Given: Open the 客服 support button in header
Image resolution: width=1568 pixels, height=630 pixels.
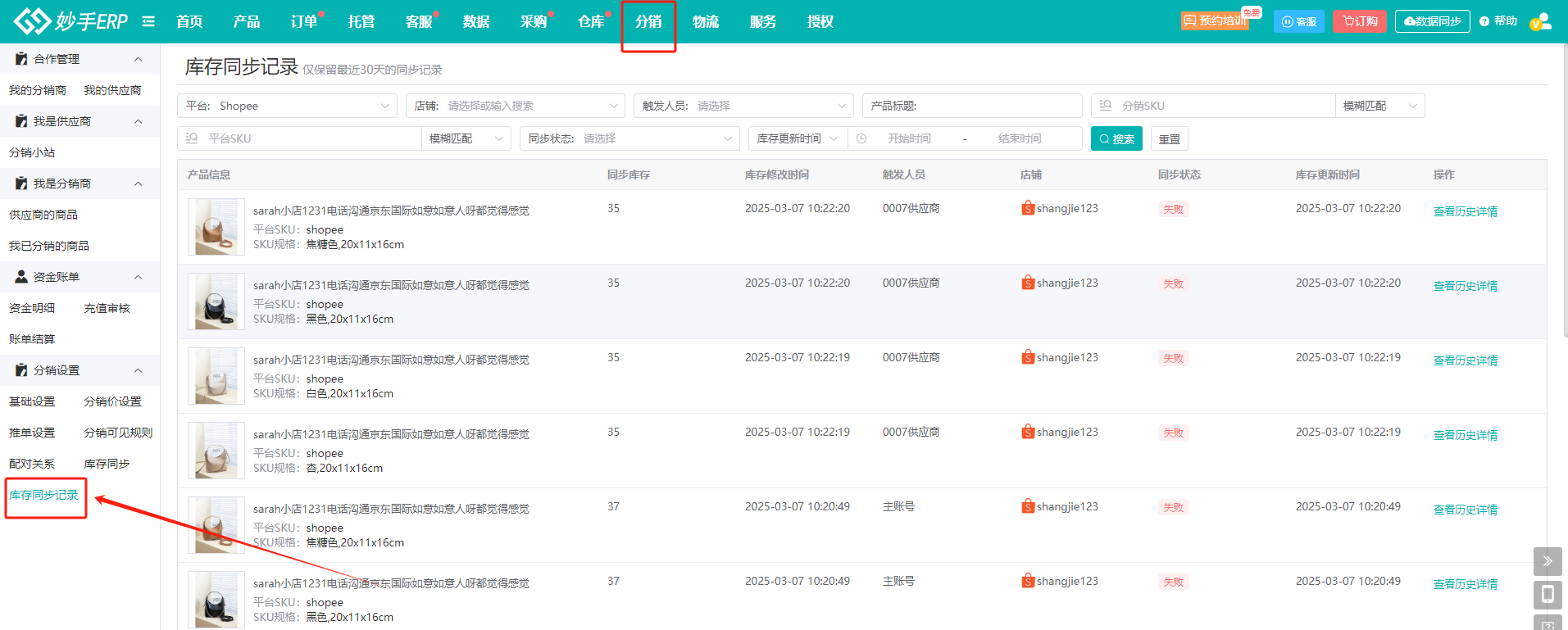Looking at the screenshot, I should click(x=1299, y=21).
